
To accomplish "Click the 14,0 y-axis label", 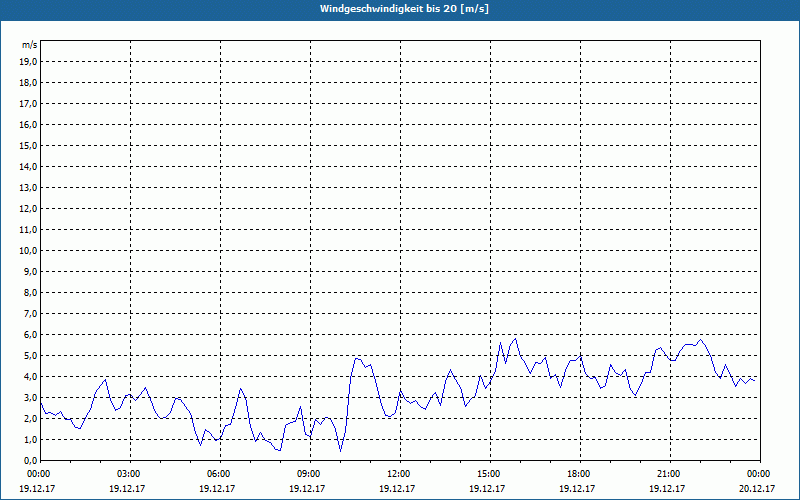I will click(x=29, y=167).
